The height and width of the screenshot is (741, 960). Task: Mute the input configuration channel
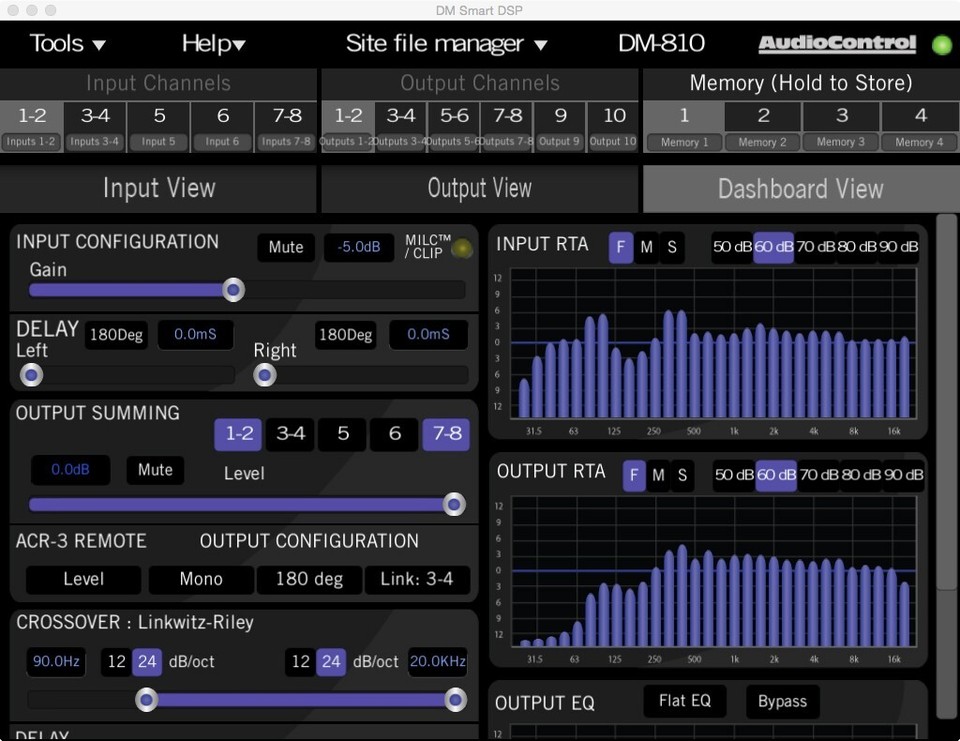click(285, 247)
